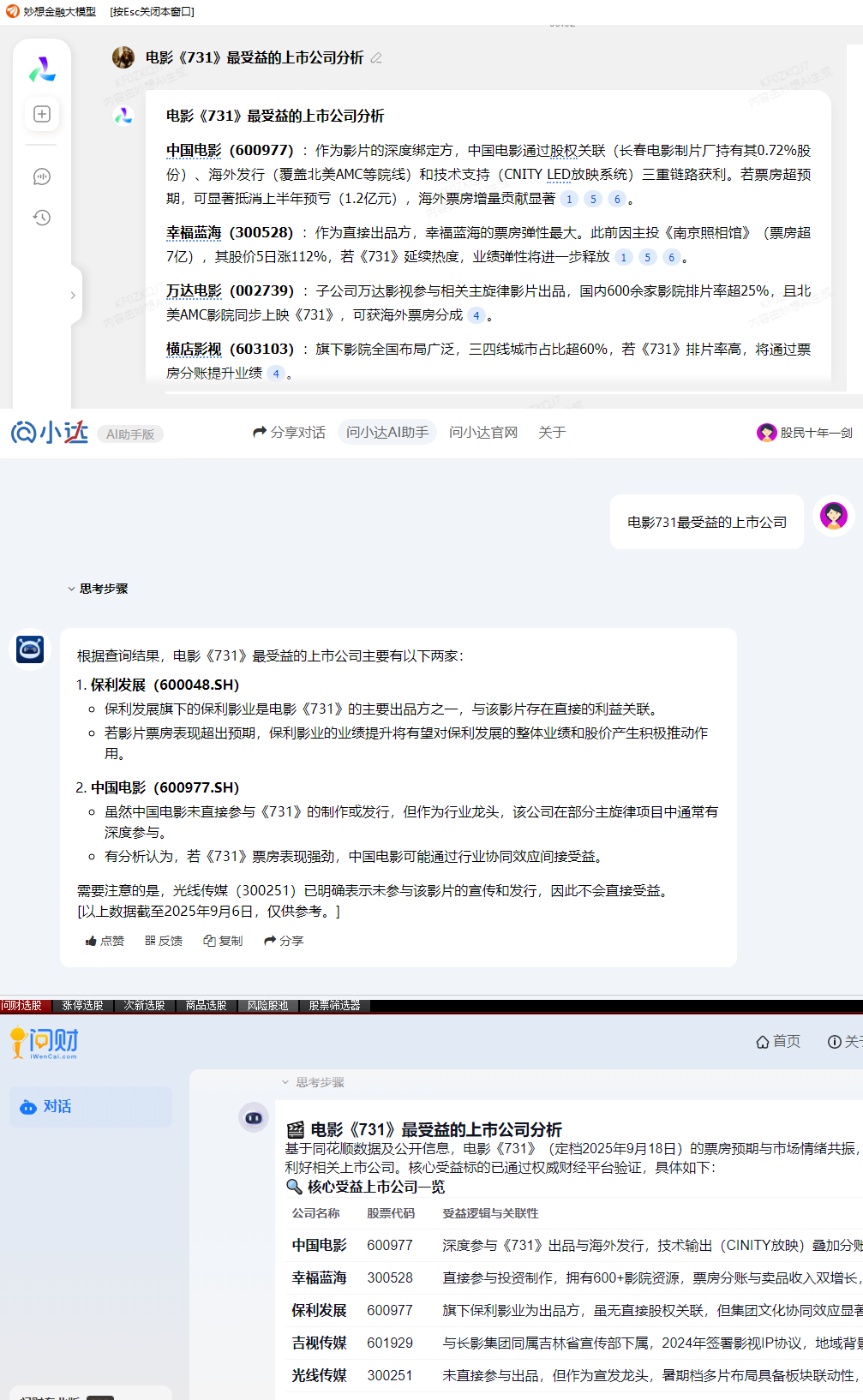
Task: Expand 思考步骤 in the 问财 chat
Action: pyautogui.click(x=313, y=1082)
